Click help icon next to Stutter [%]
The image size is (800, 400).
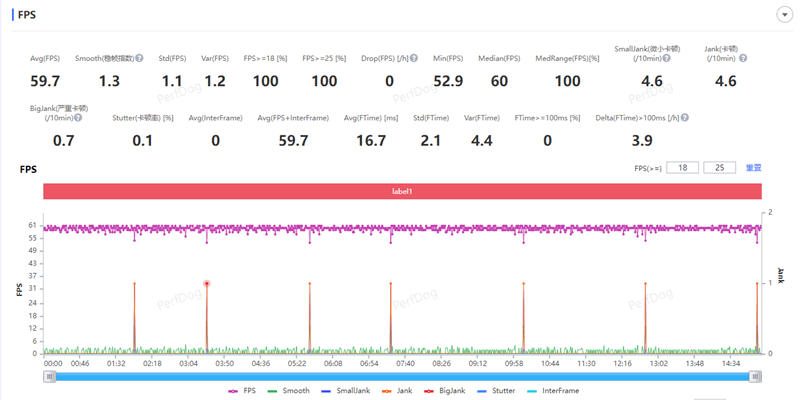pyautogui.click(x=181, y=118)
